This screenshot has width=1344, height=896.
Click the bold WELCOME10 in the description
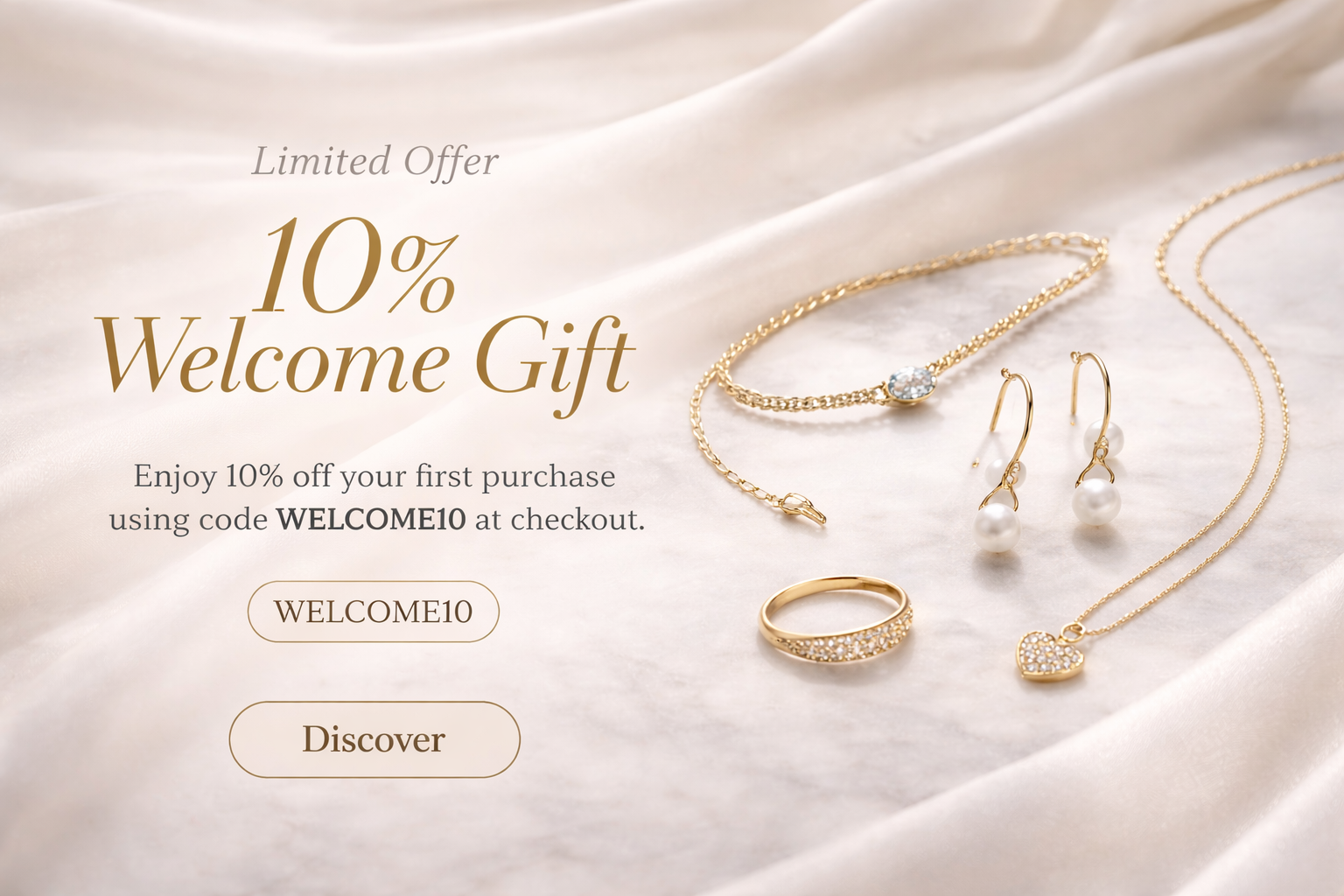[371, 519]
